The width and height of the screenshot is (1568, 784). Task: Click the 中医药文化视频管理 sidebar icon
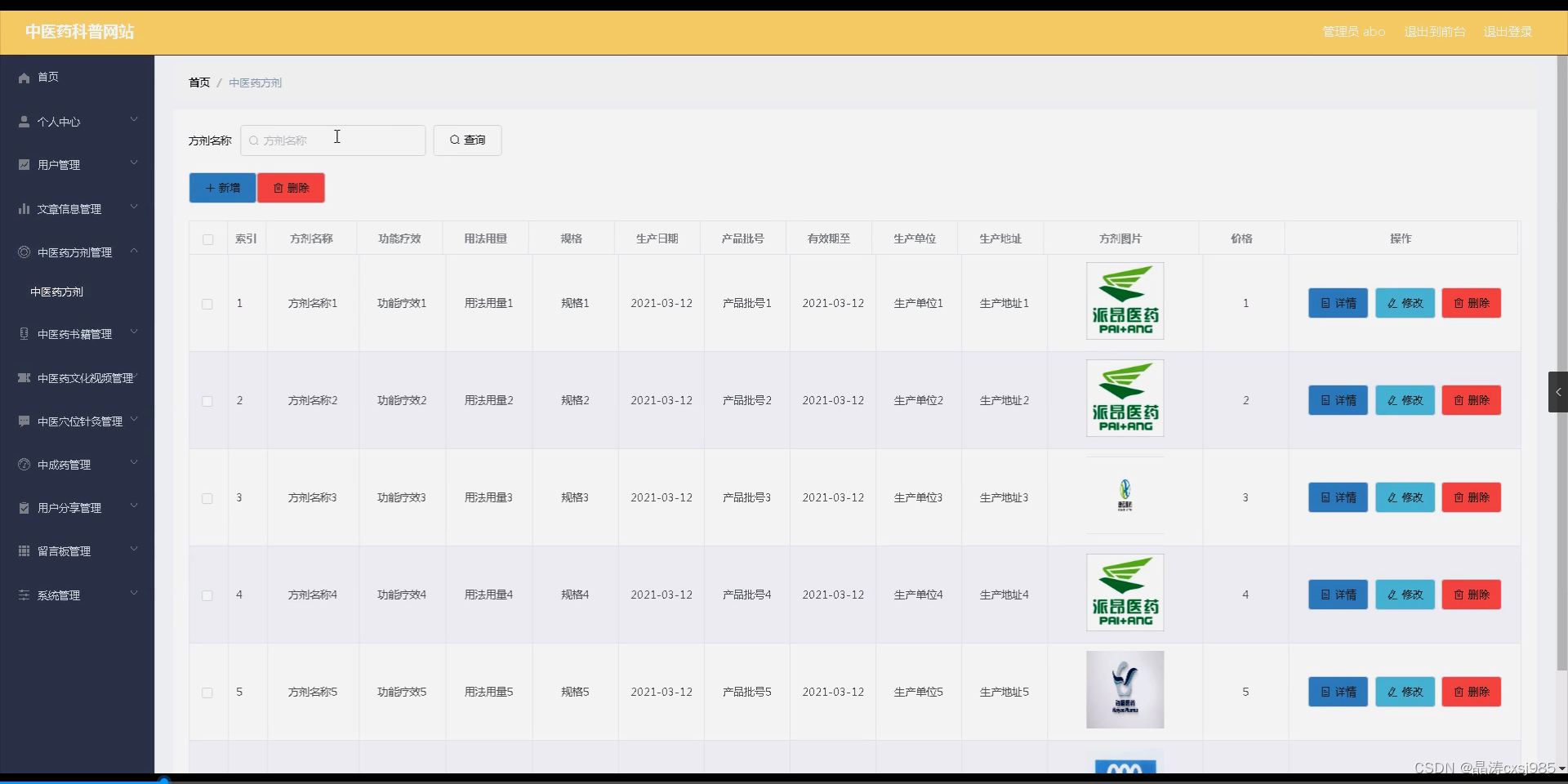pos(23,377)
